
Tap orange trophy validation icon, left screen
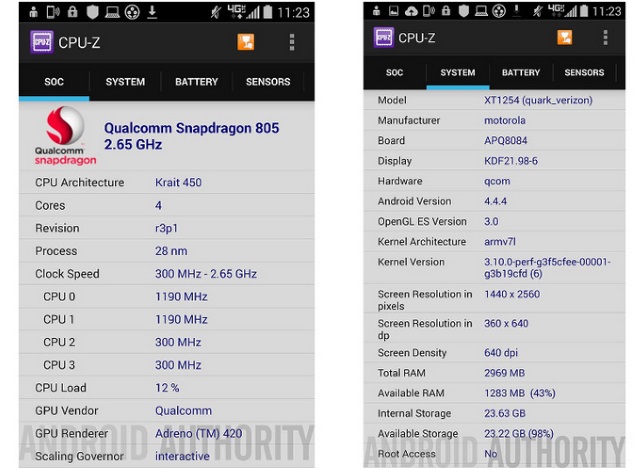(x=245, y=42)
